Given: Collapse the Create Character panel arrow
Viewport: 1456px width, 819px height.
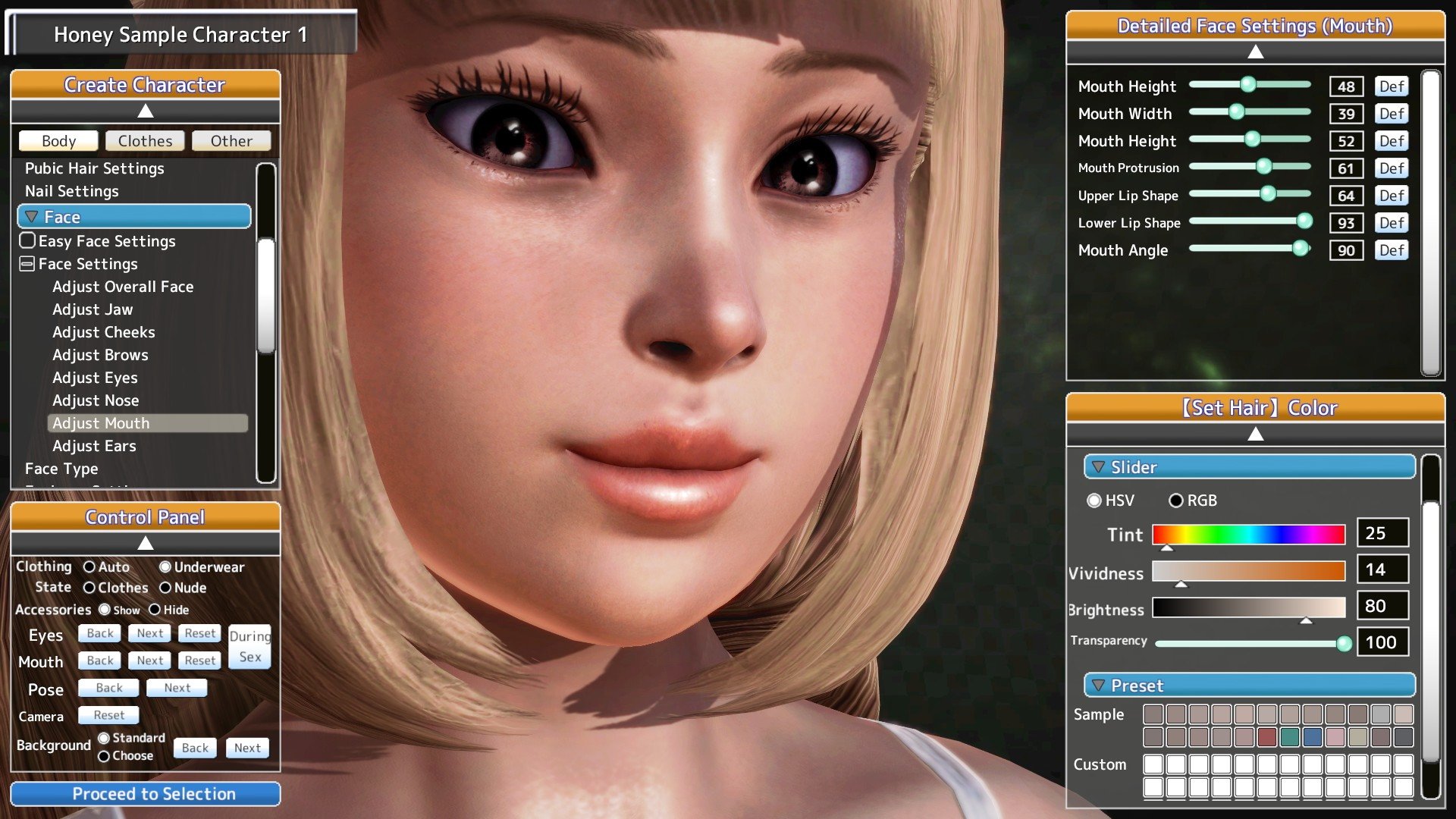Looking at the screenshot, I should (145, 111).
